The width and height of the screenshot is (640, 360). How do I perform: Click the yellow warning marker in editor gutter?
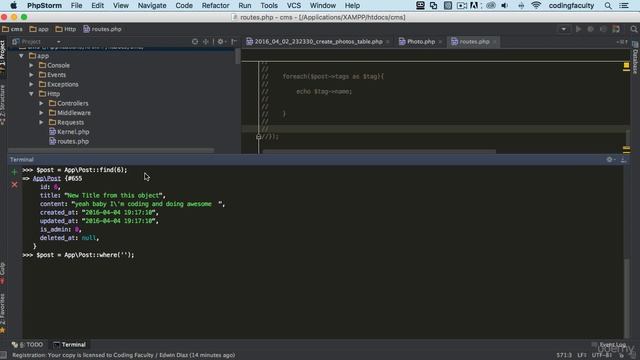[626, 65]
